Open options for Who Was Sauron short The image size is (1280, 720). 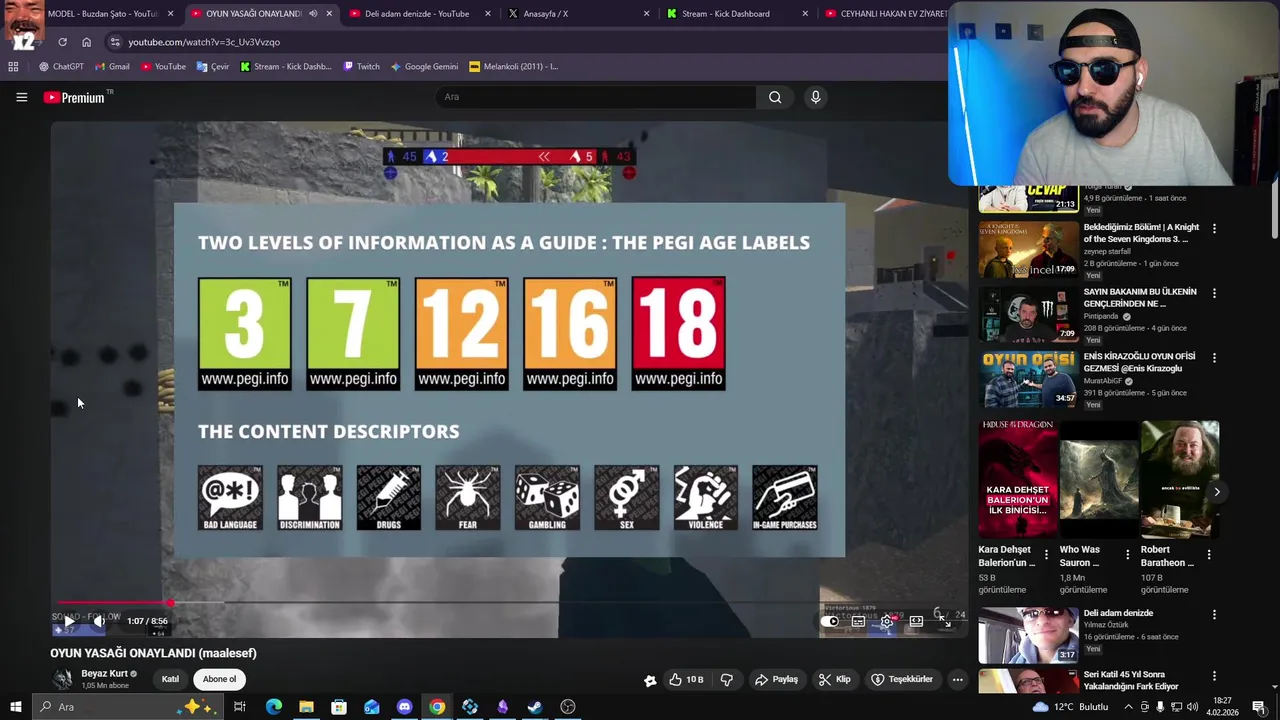click(1127, 554)
